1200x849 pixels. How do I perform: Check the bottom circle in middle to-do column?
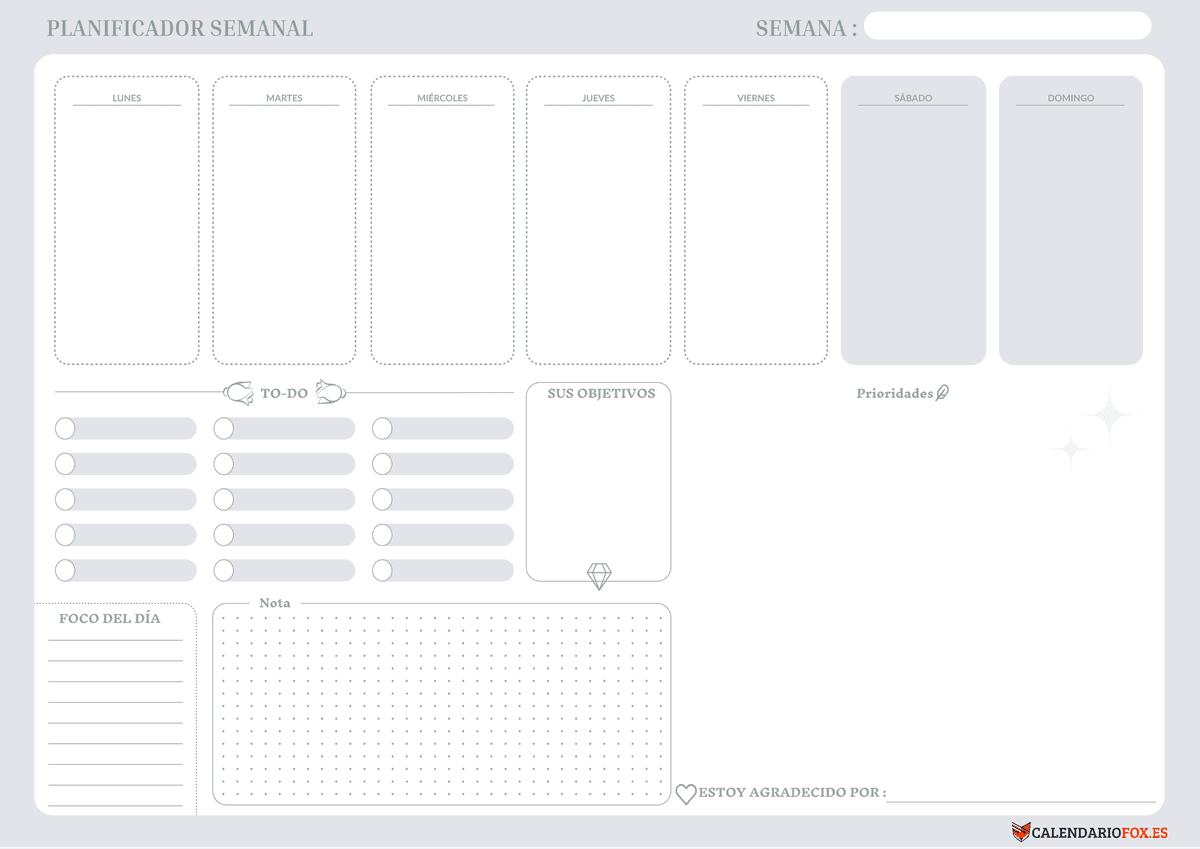coord(224,571)
